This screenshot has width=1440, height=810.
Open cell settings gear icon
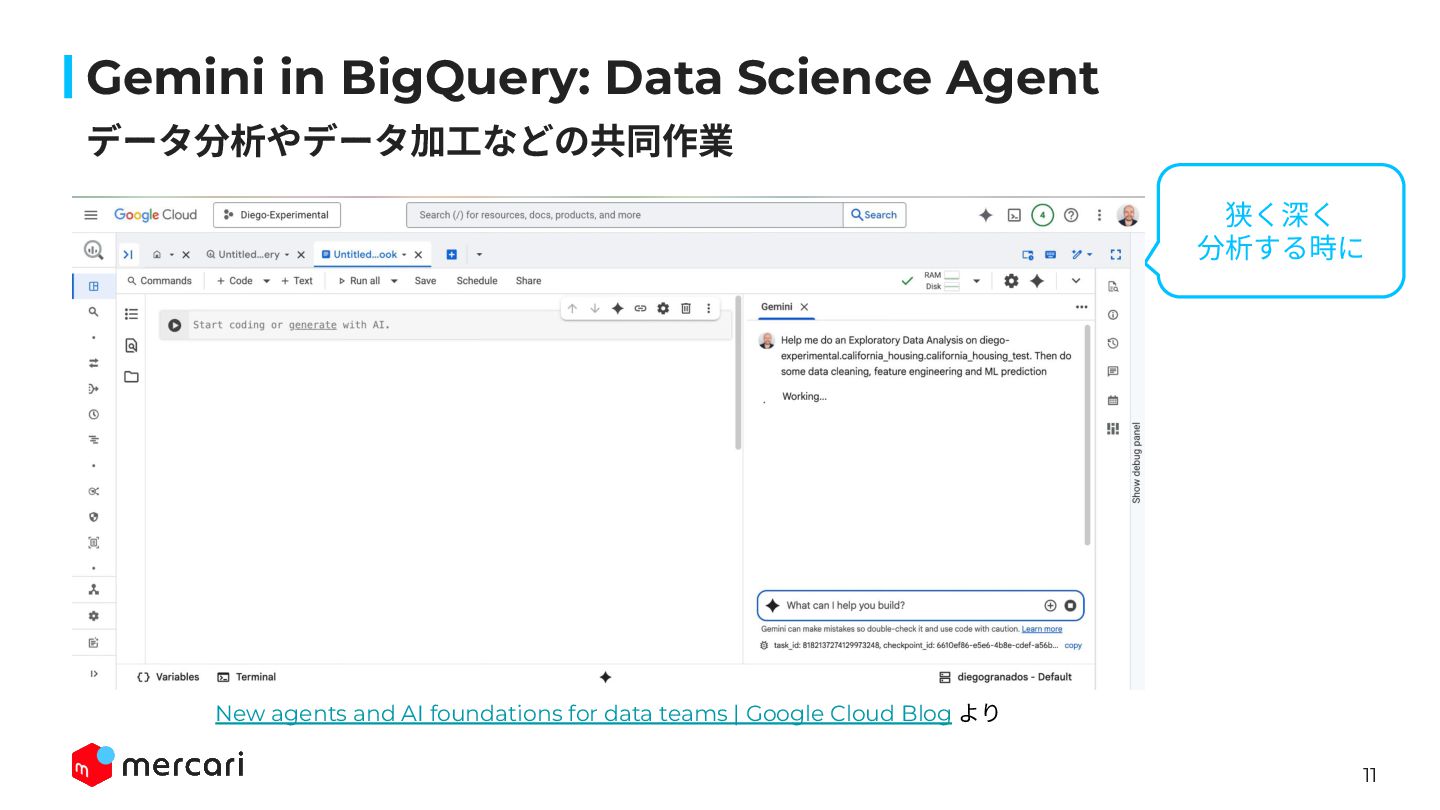(x=663, y=308)
